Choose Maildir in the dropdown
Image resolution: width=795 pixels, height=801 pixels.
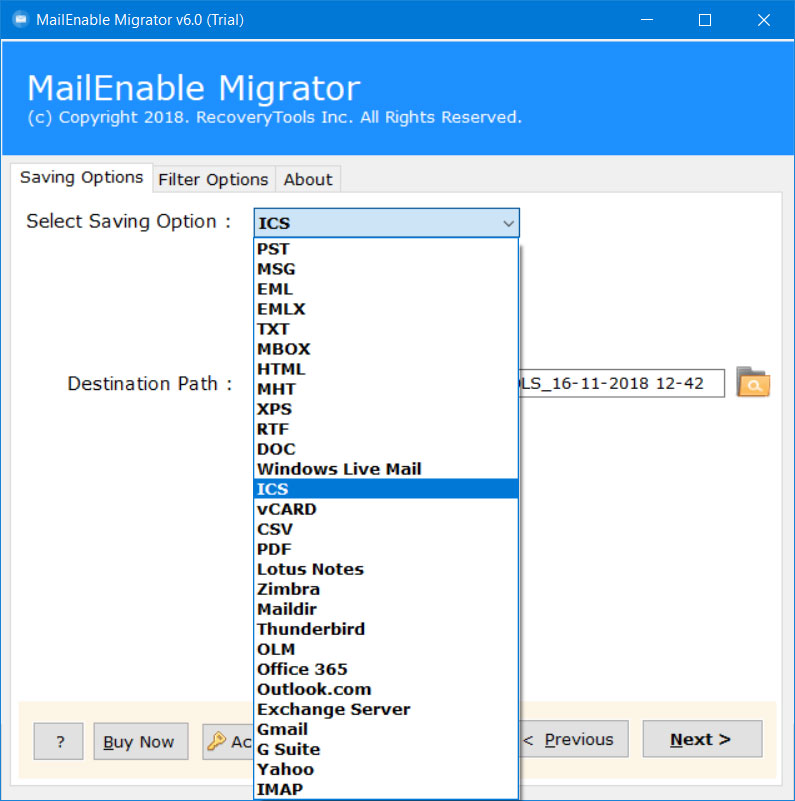click(x=386, y=609)
